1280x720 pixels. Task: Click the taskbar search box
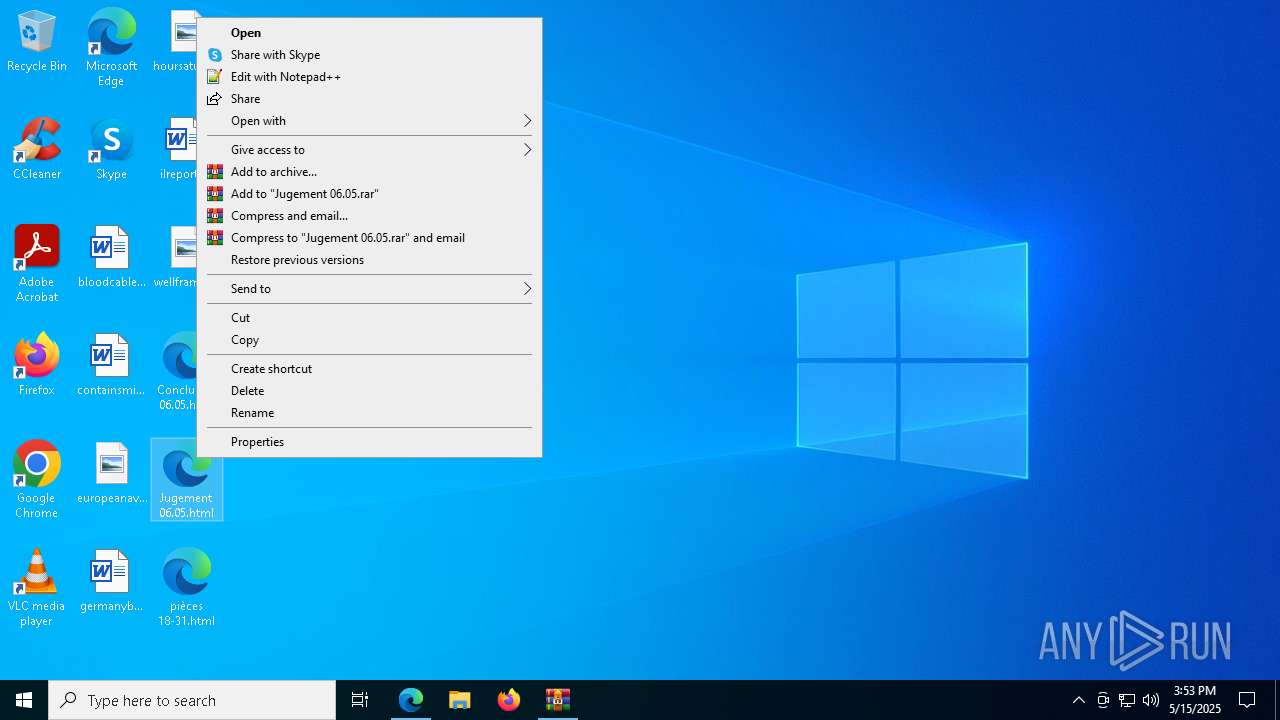(x=192, y=700)
